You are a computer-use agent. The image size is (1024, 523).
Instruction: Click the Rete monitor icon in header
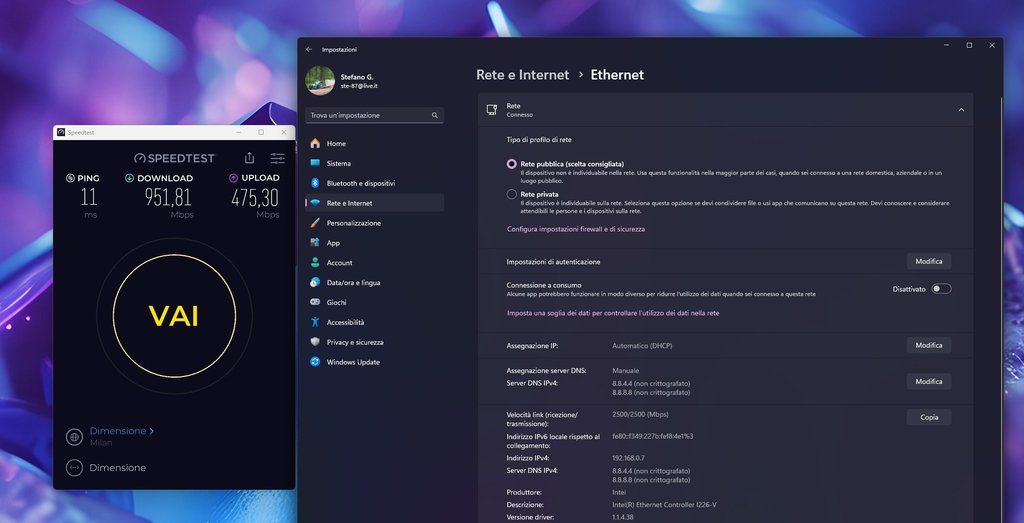pyautogui.click(x=492, y=110)
